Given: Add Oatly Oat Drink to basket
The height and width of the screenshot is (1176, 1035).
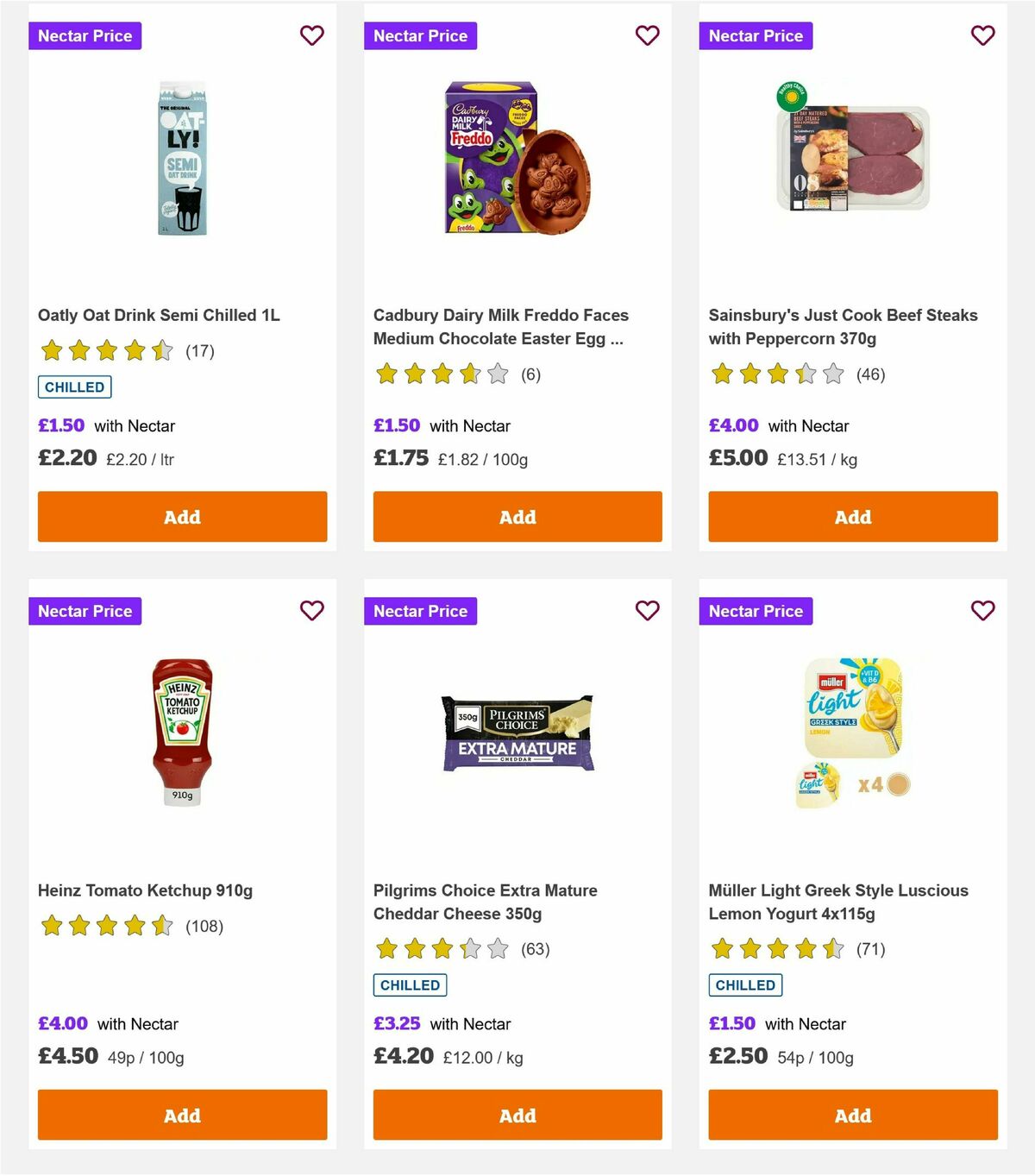Looking at the screenshot, I should (x=181, y=516).
